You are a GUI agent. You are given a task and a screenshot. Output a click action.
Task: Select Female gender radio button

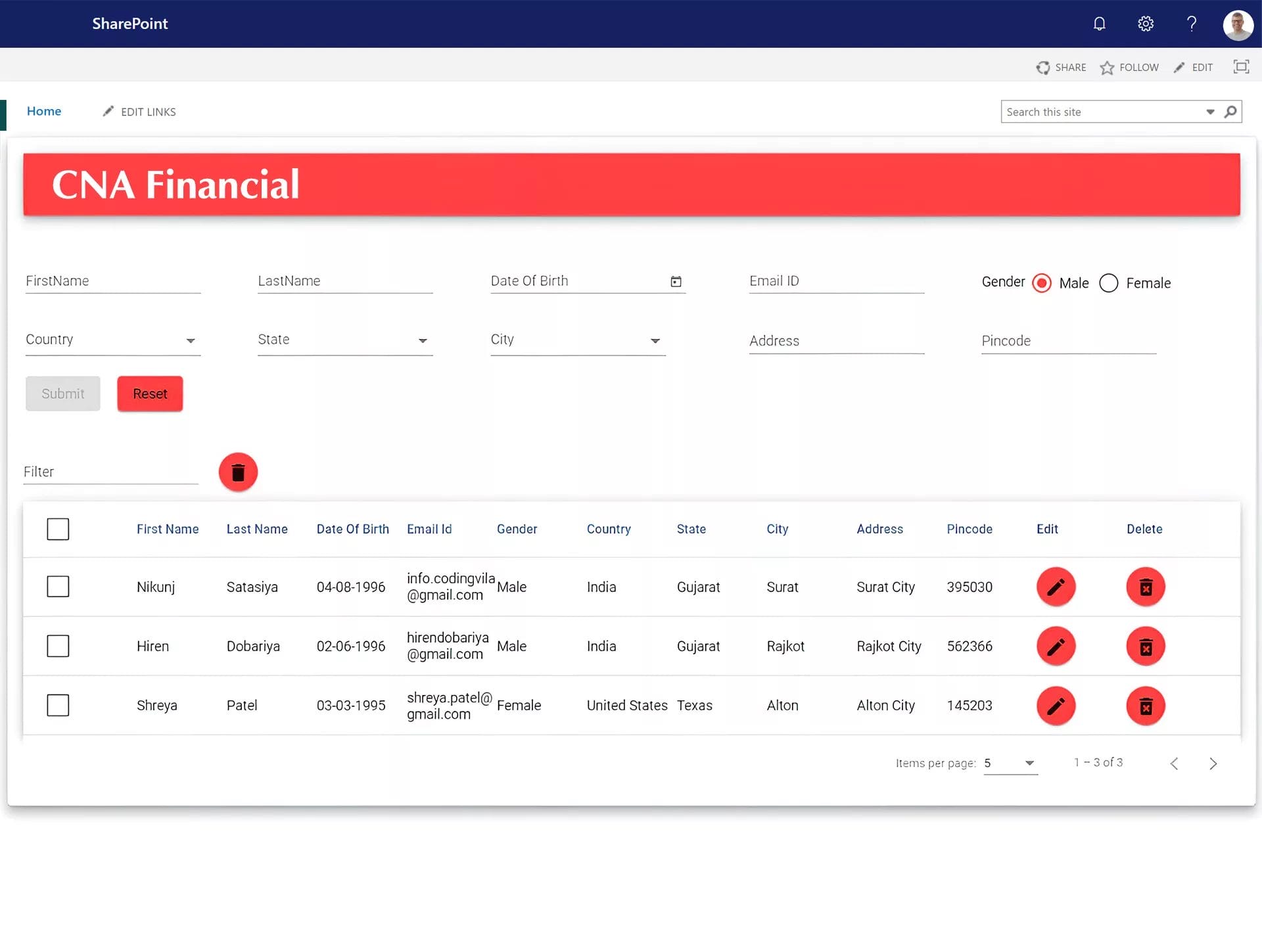click(1109, 283)
